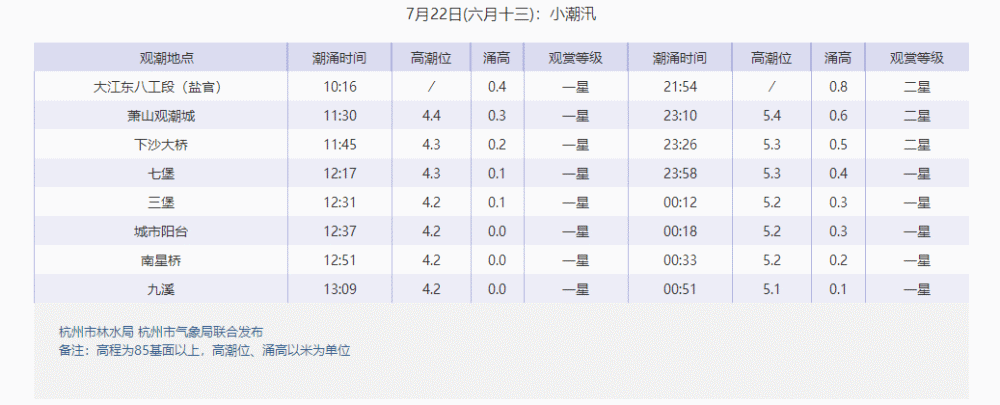The image size is (1000, 405).
Task: Click '0.2' in the 下沙大桥 row
Action: (x=497, y=145)
